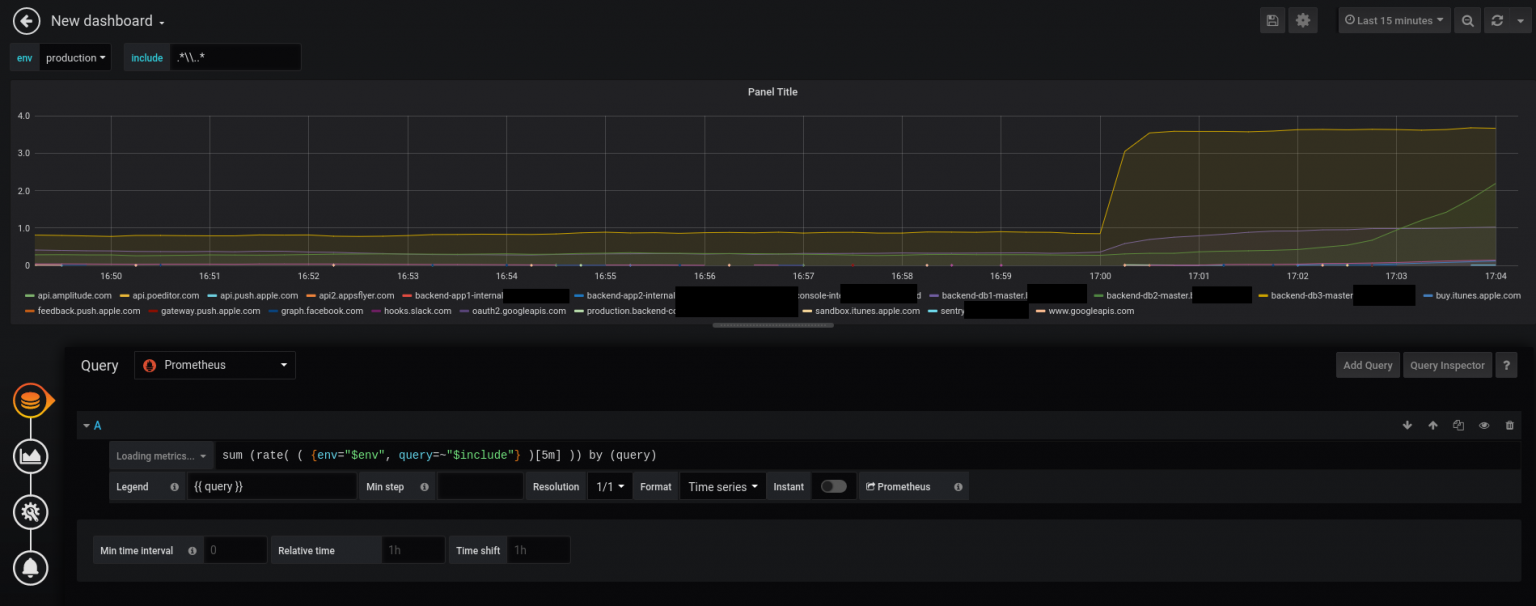Click inside the Time shift field
This screenshot has width=1536, height=606.
point(537,549)
